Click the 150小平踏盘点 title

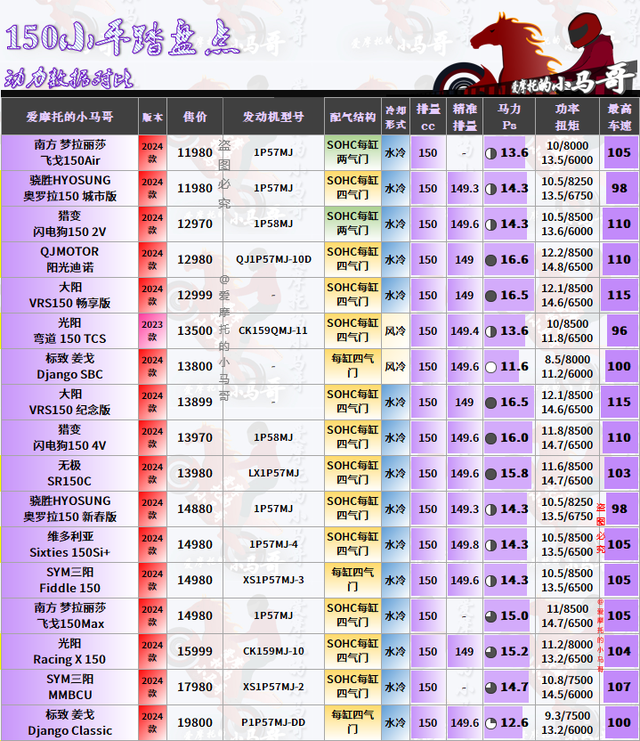click(x=124, y=38)
